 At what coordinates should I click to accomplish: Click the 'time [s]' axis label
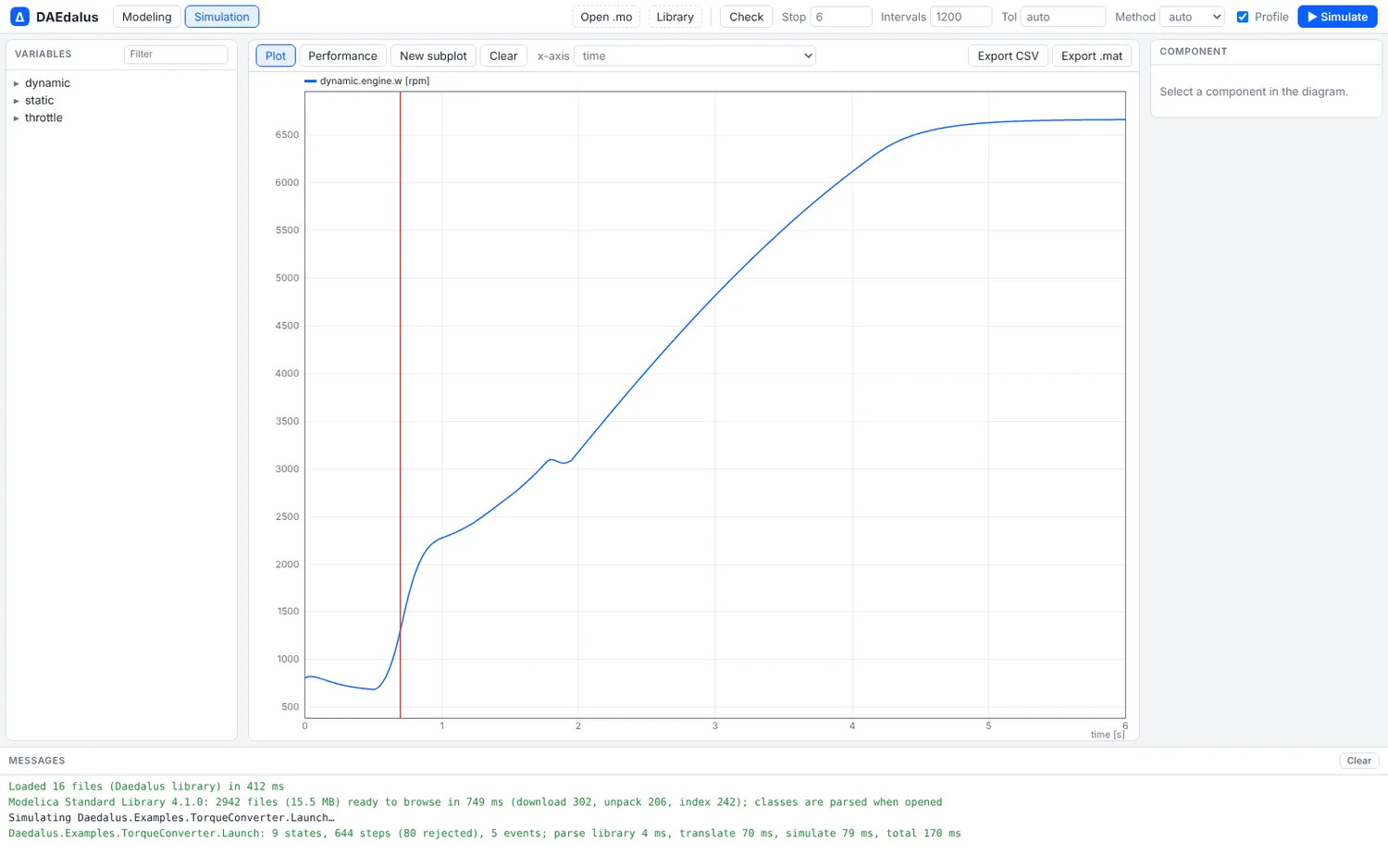tap(1108, 735)
